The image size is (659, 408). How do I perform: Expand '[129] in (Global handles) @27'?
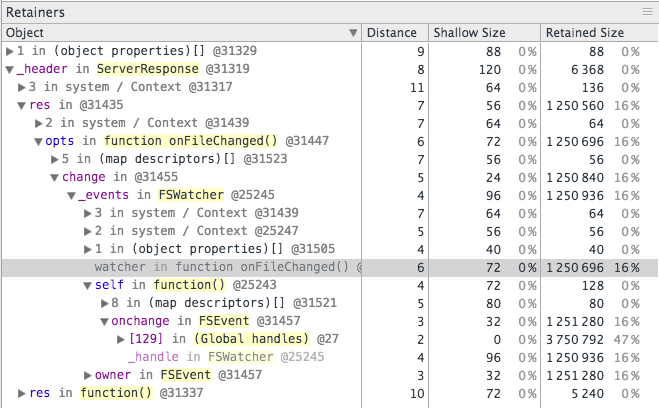(121, 340)
